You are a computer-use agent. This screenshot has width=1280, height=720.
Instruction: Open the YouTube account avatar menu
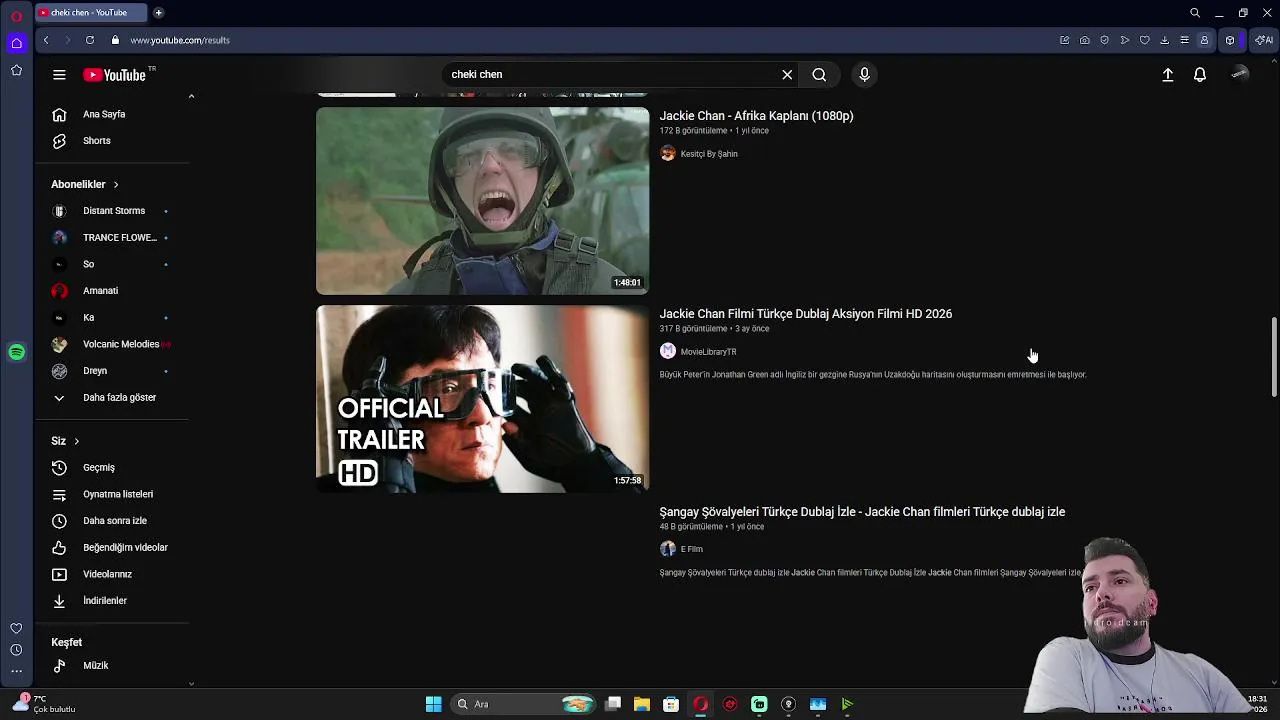pyautogui.click(x=1240, y=74)
